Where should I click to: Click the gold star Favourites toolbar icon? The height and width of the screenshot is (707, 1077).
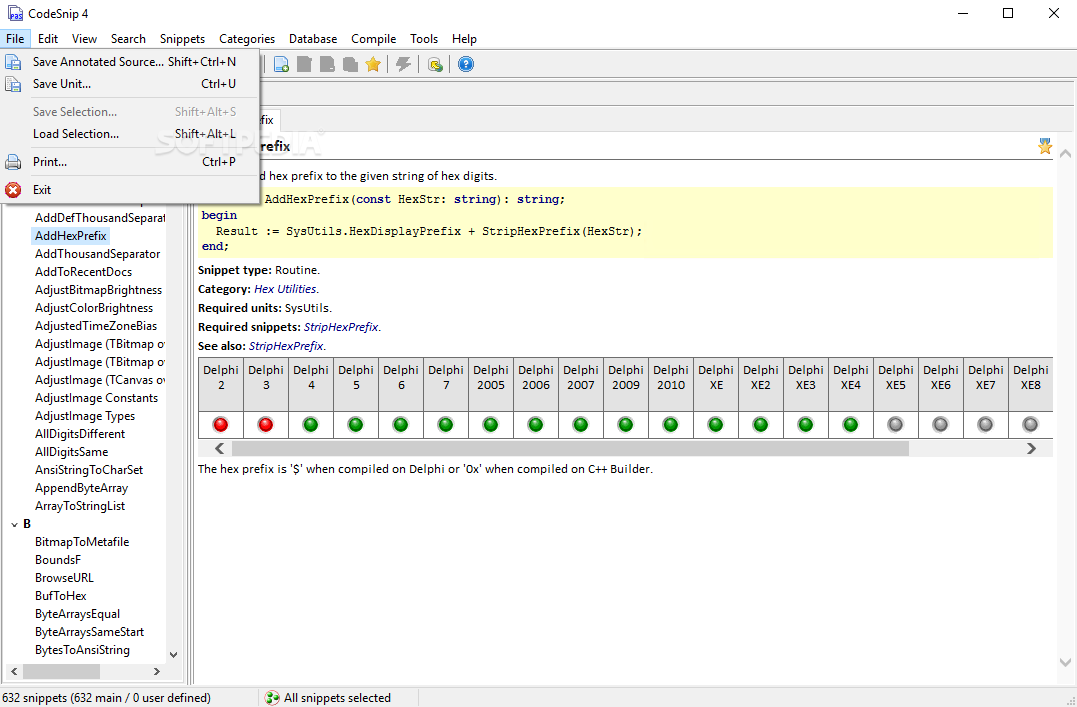coord(373,65)
